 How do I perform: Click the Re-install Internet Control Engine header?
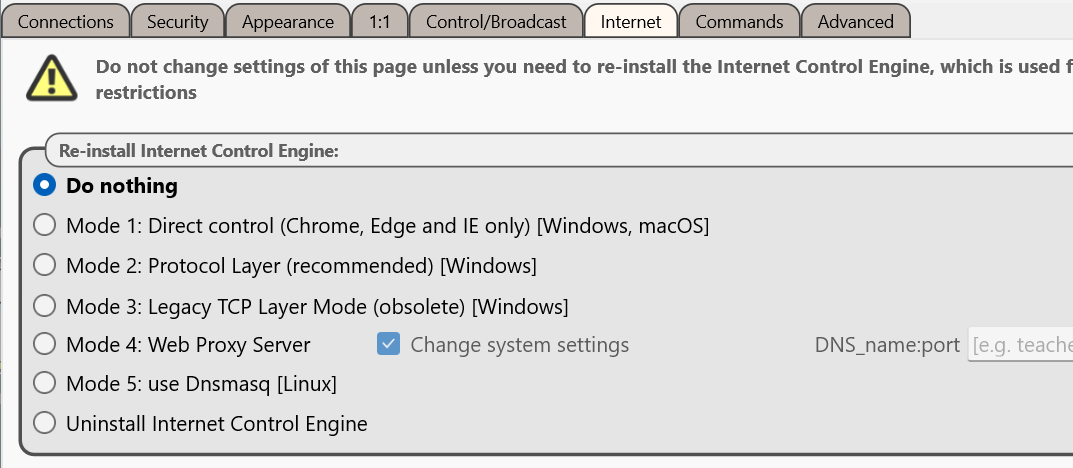tap(198, 151)
